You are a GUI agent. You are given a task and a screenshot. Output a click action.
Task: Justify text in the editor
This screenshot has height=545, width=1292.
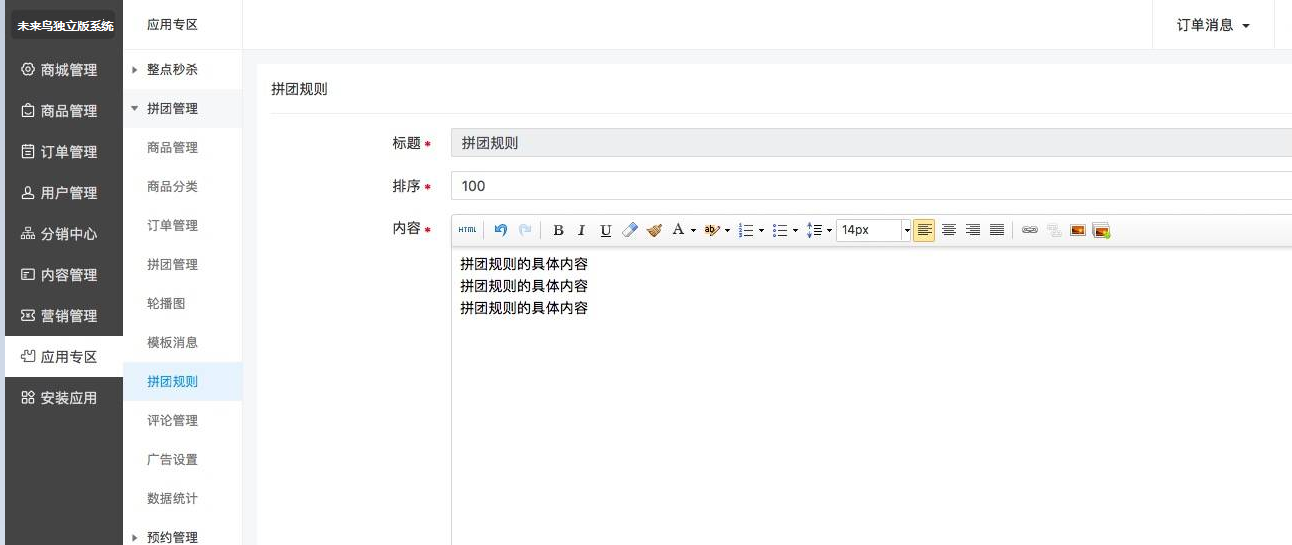point(997,230)
